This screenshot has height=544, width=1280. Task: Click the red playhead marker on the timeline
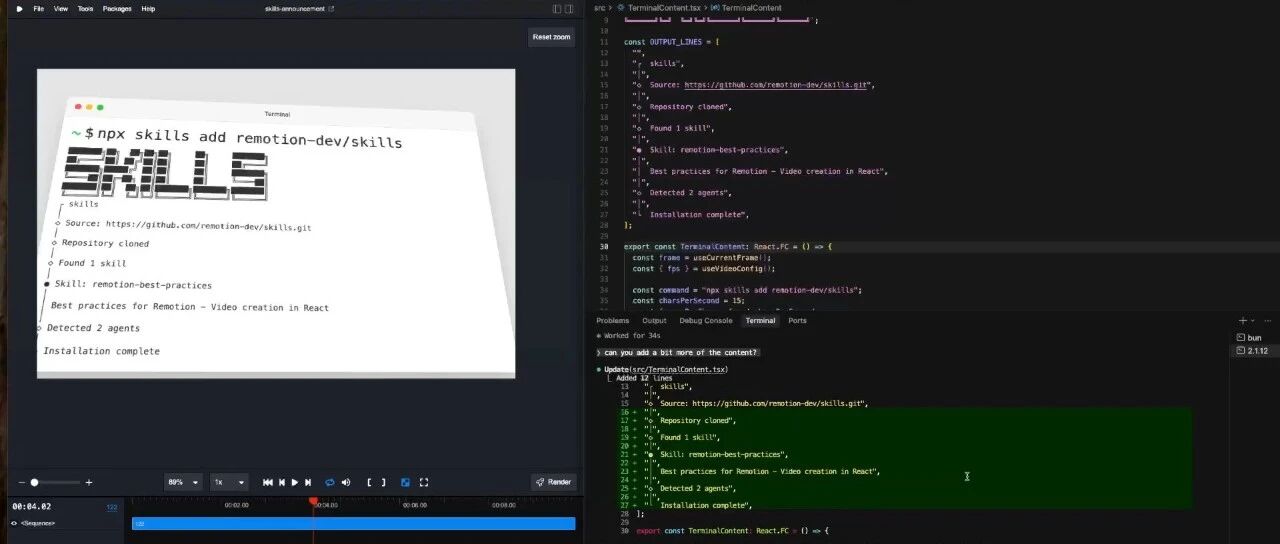pos(313,501)
